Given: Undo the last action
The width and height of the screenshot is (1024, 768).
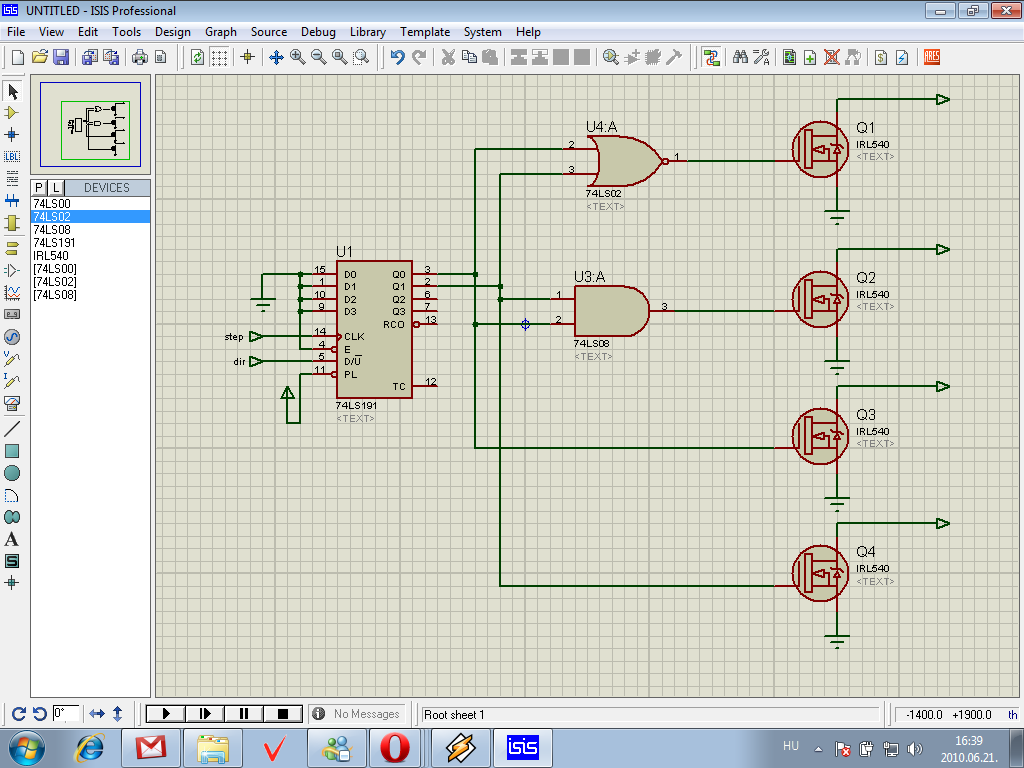Looking at the screenshot, I should pyautogui.click(x=398, y=57).
